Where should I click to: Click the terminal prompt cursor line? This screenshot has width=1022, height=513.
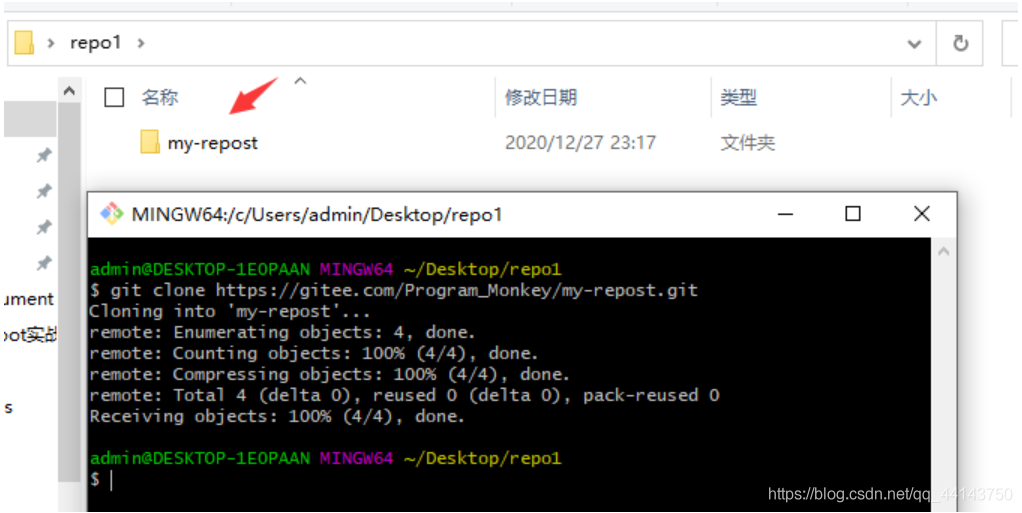101,480
